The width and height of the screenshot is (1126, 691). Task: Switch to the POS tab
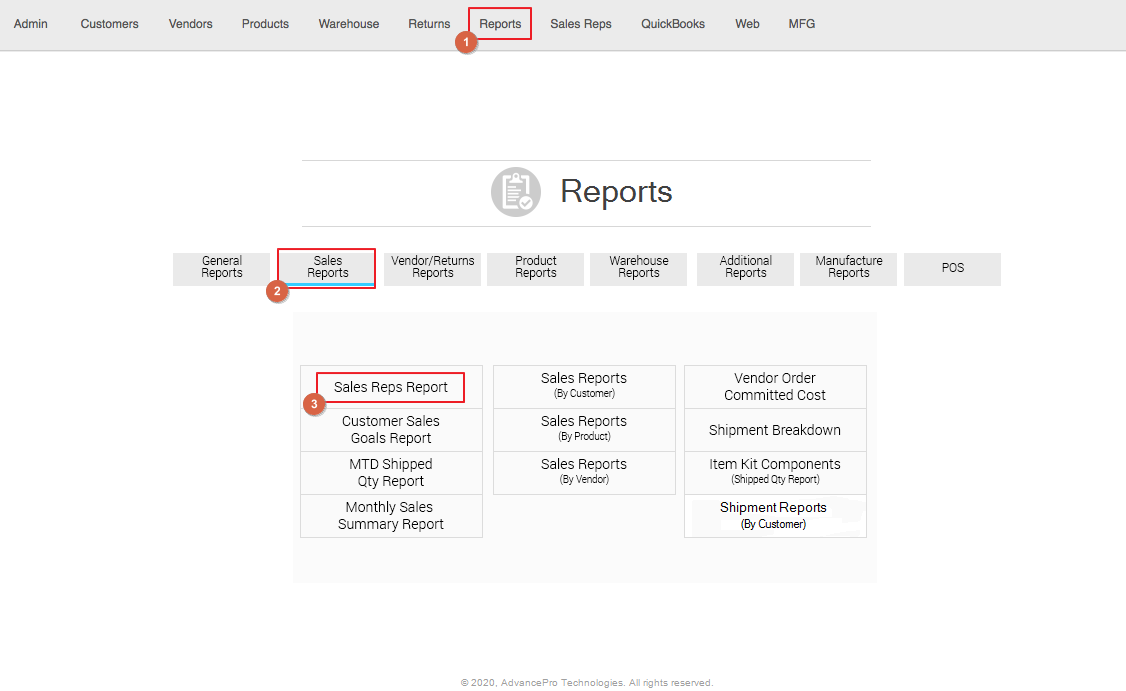click(x=952, y=268)
